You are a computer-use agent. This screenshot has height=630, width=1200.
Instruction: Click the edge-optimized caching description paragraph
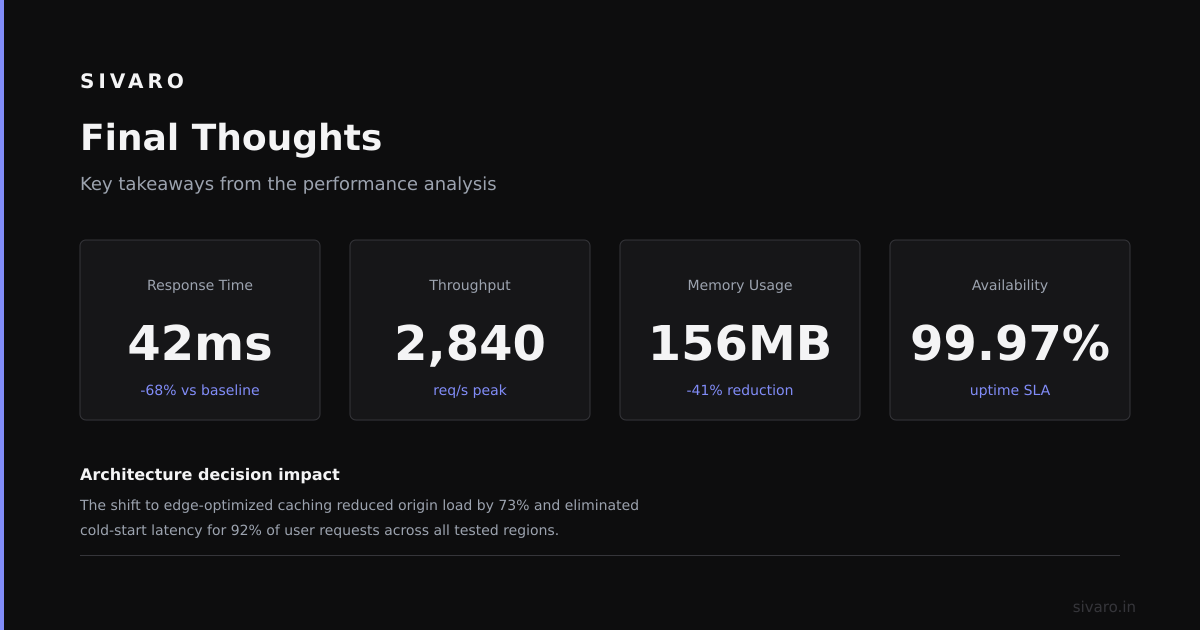pyautogui.click(x=359, y=518)
